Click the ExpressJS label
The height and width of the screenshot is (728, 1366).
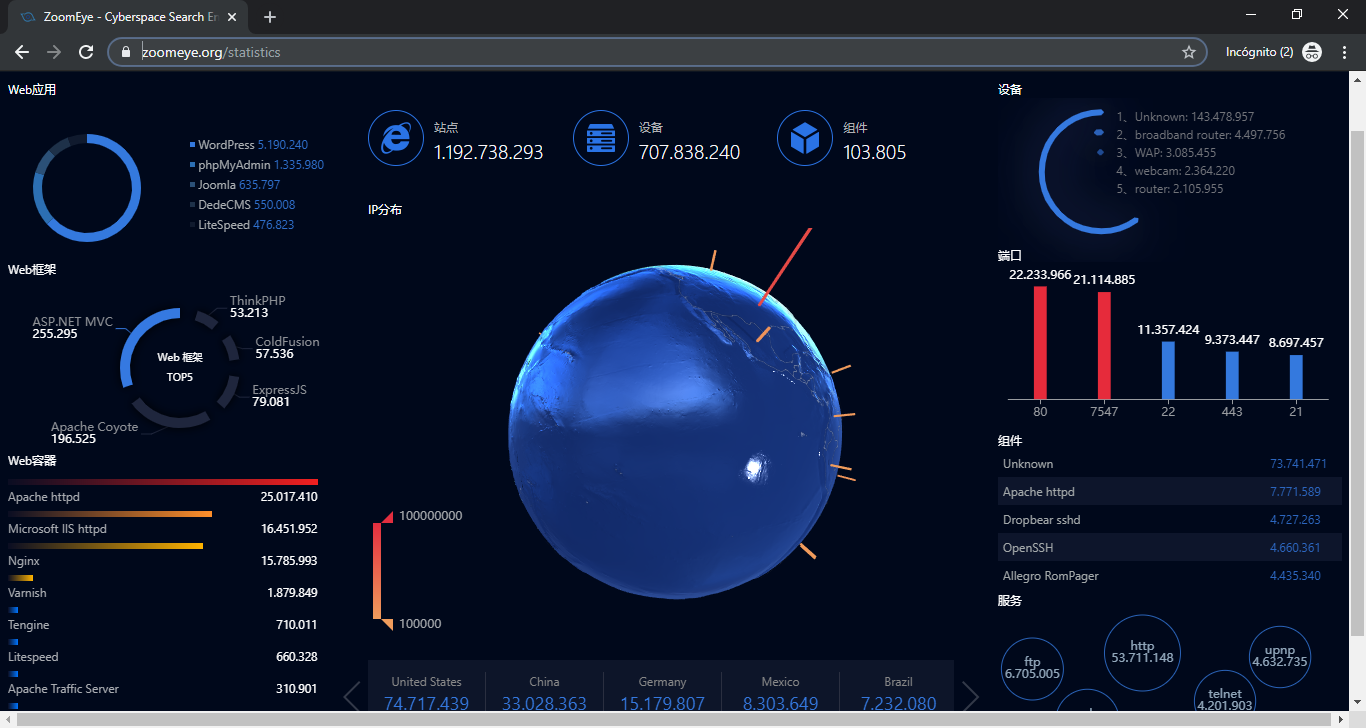point(279,390)
